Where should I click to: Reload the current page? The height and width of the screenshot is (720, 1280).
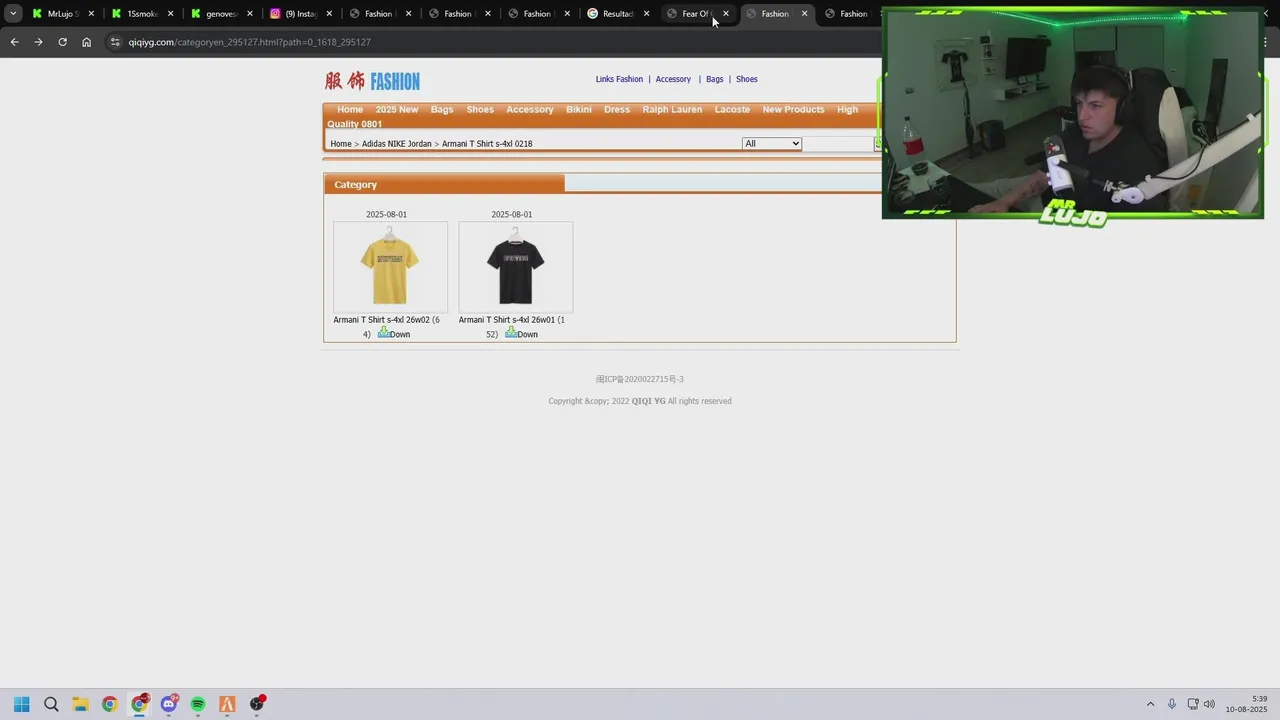pyautogui.click(x=62, y=42)
